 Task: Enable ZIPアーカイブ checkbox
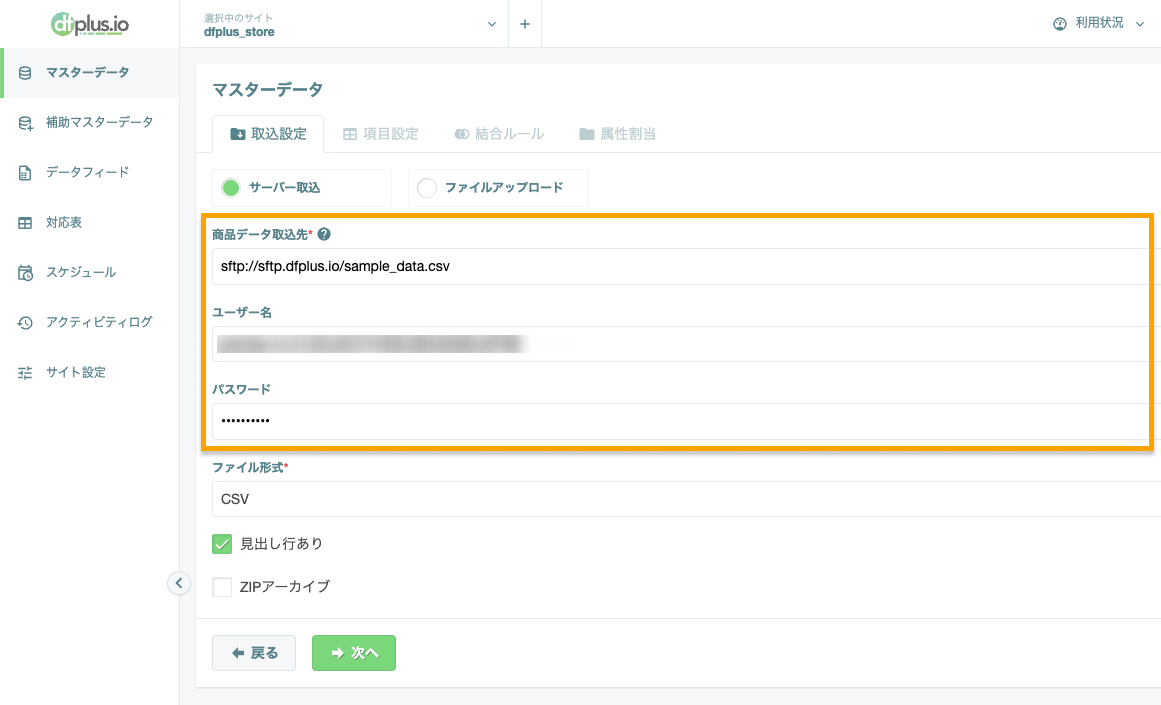coord(222,587)
